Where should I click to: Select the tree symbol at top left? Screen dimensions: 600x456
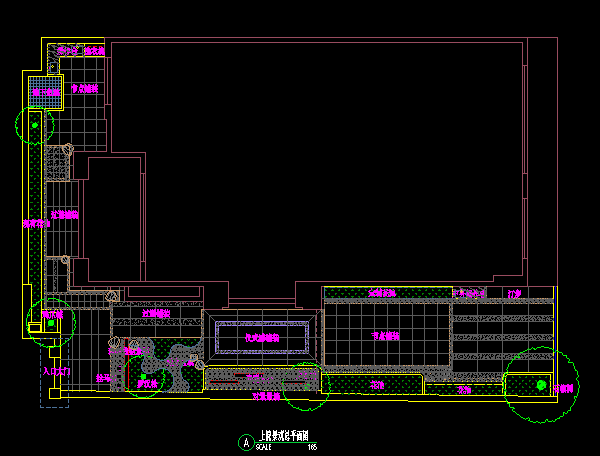pos(35,125)
